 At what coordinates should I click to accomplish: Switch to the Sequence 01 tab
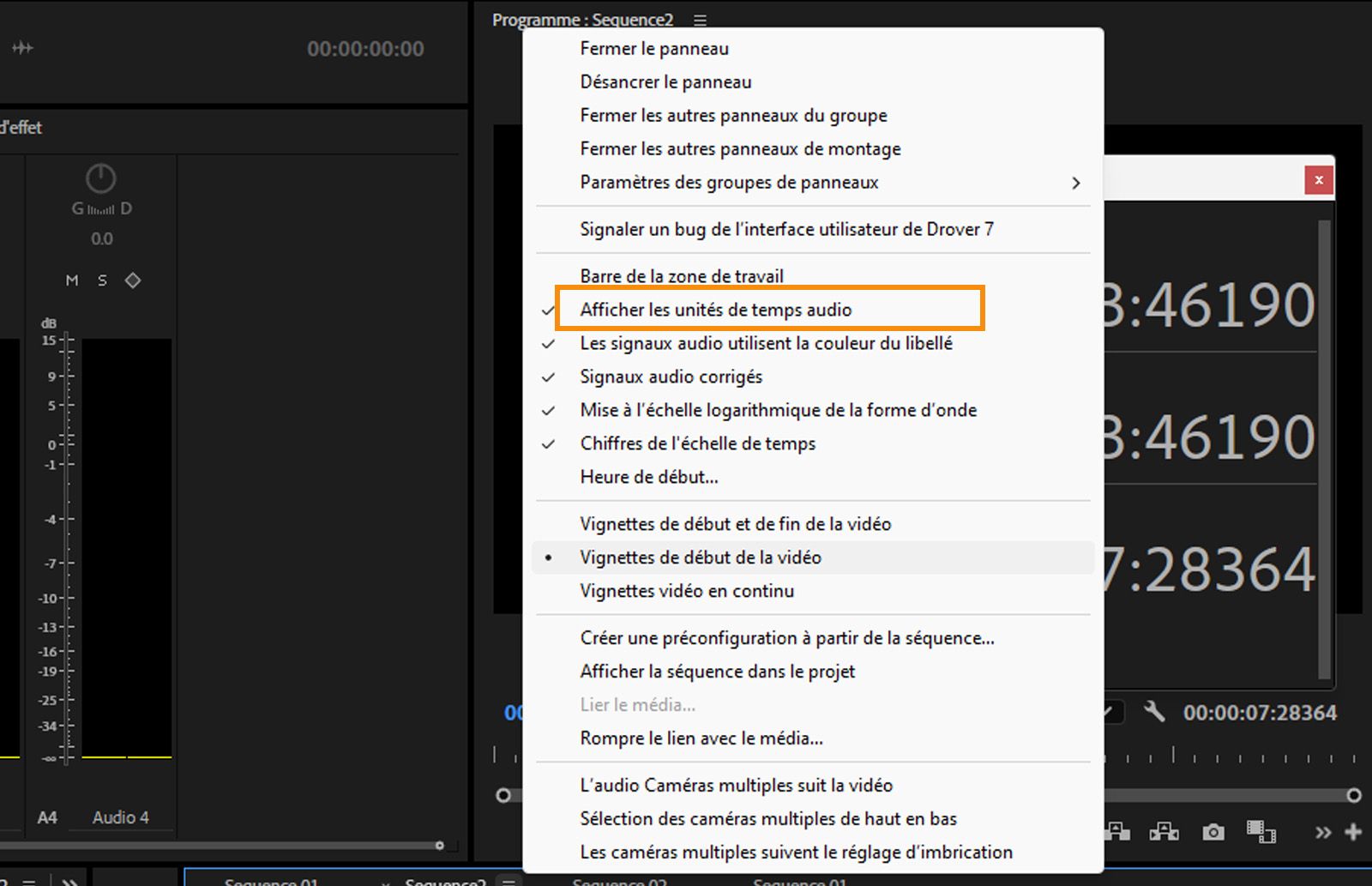click(272, 882)
